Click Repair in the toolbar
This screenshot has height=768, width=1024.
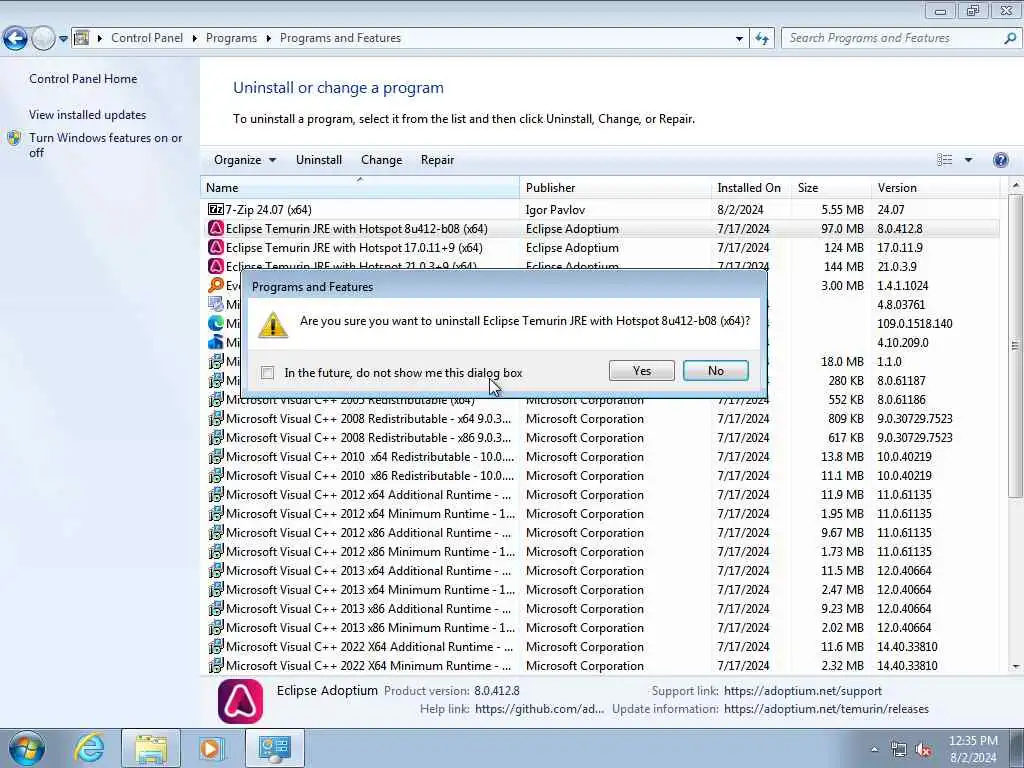(437, 160)
